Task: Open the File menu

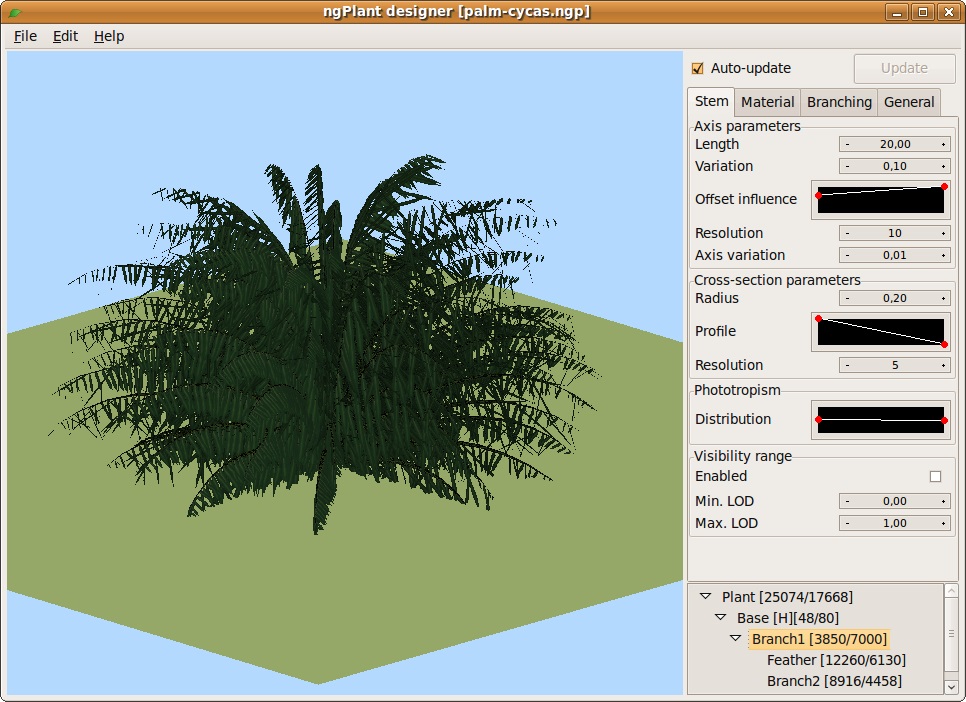Action: [25, 36]
